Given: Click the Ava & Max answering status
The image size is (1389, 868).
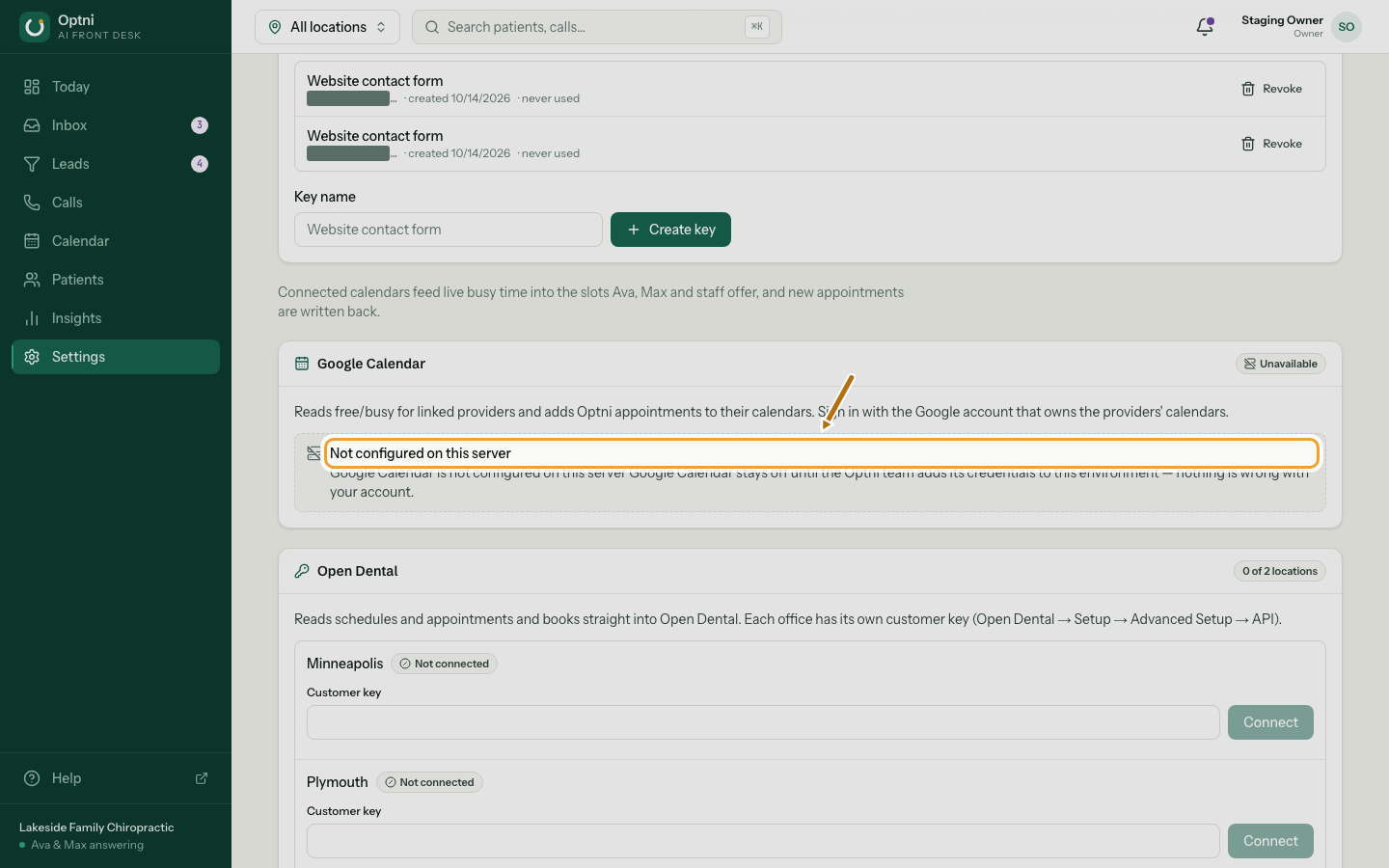Looking at the screenshot, I should coord(82,845).
